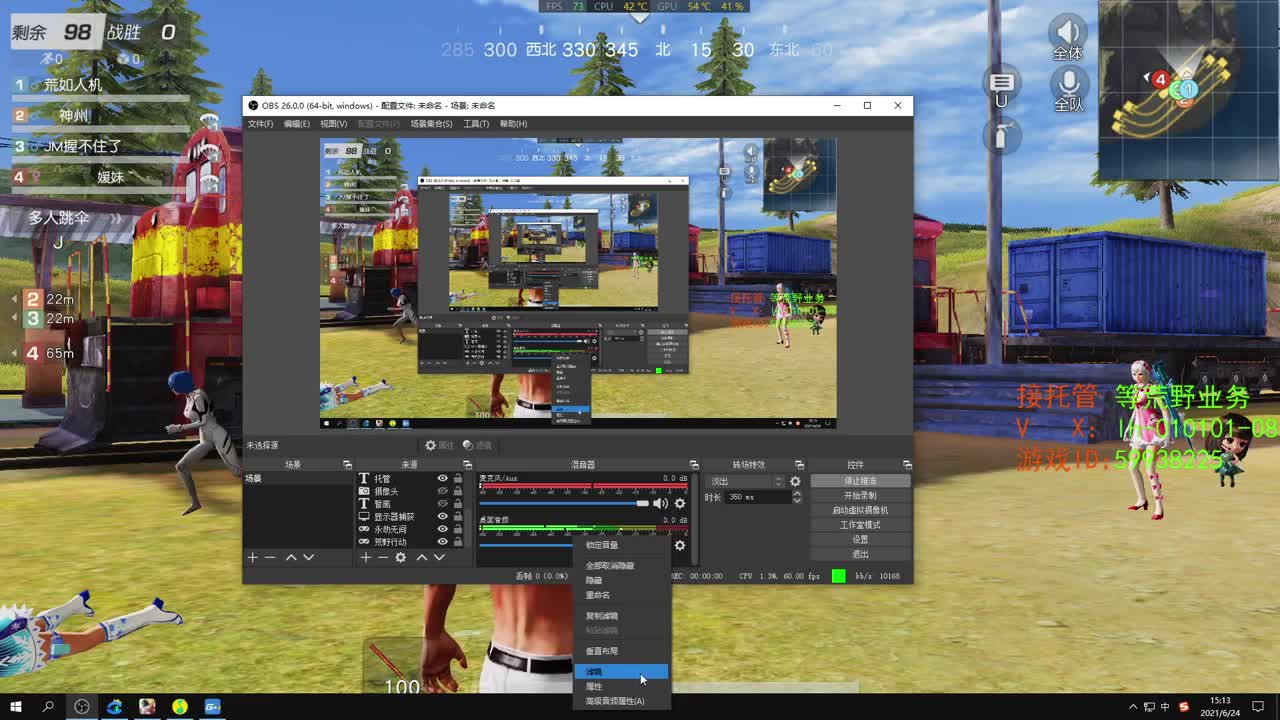Open source properties gear in 来源 toolbar
The image size is (1280, 720).
pos(400,557)
